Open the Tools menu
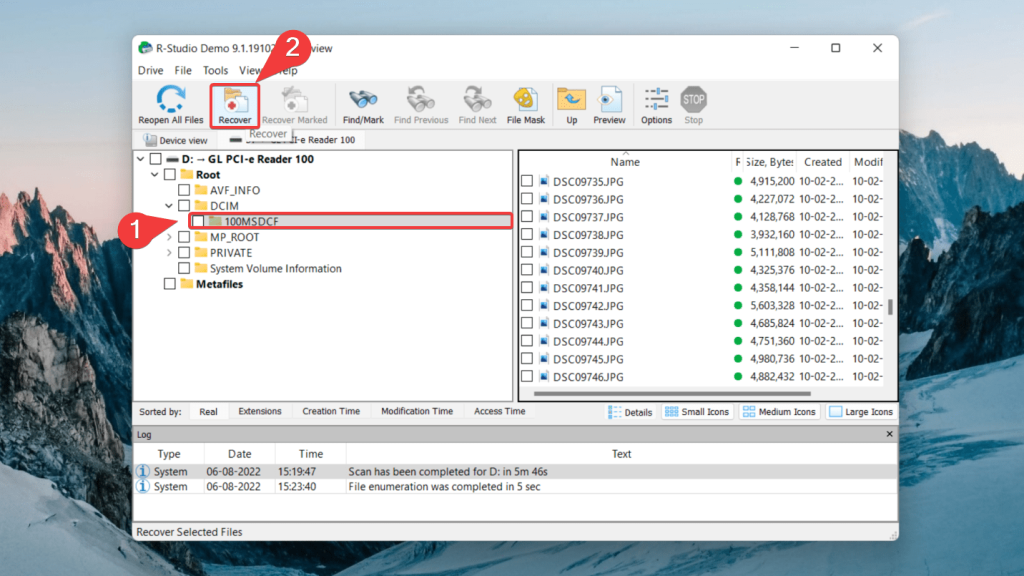 tap(215, 70)
